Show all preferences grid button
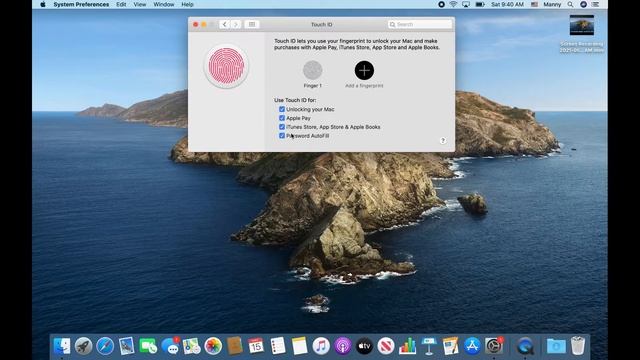Viewport: 640px width, 360px height. point(252,24)
